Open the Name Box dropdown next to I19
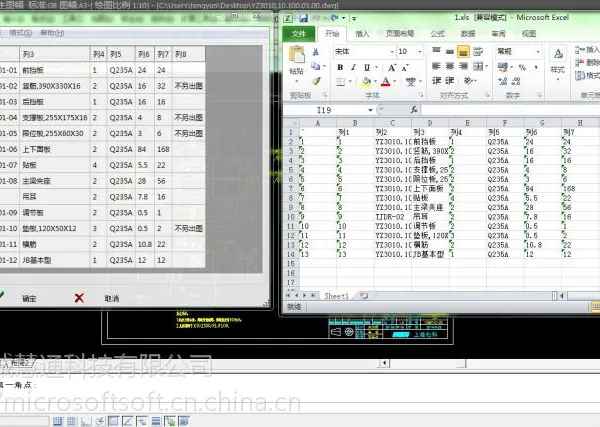Image resolution: width=600 pixels, height=427 pixels. point(370,110)
